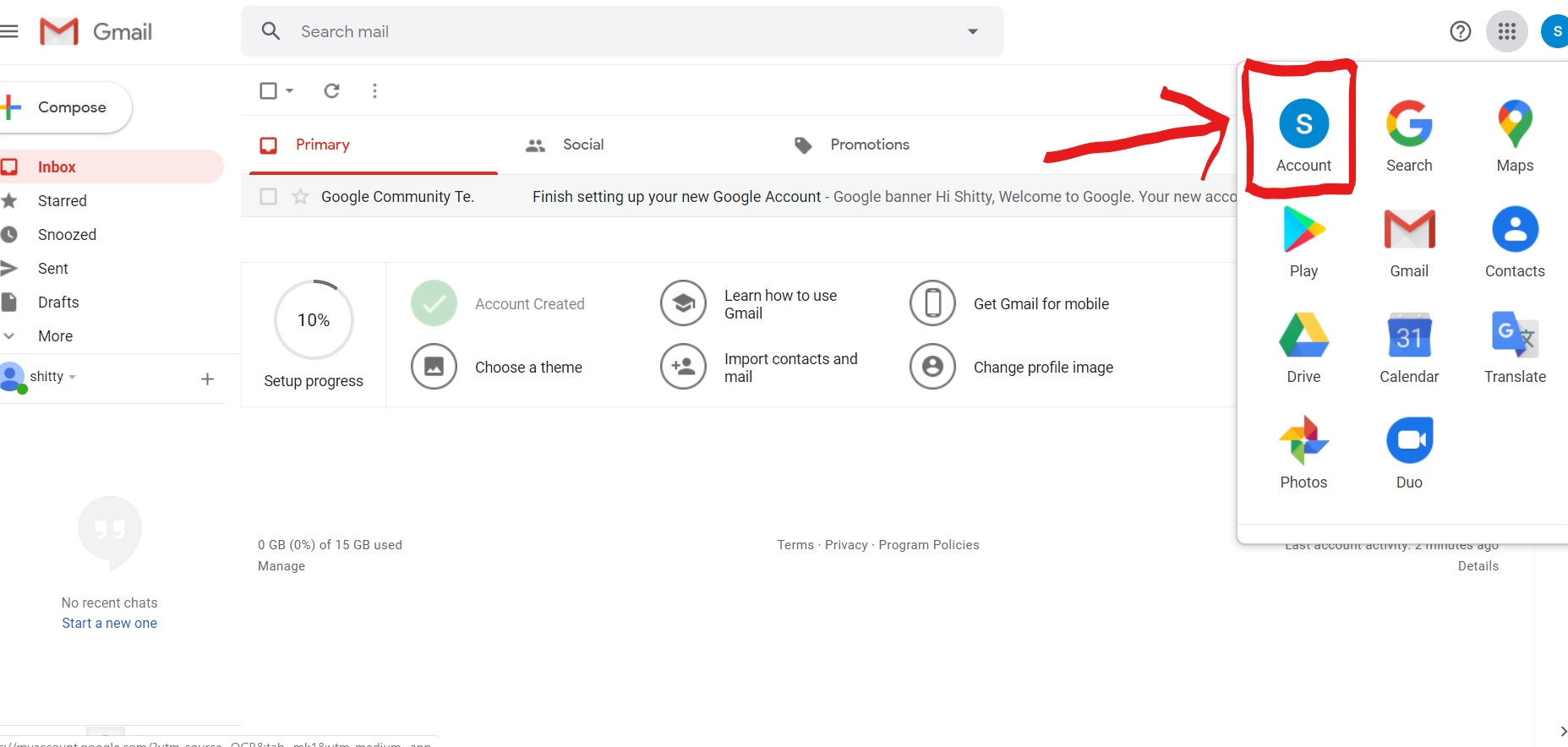Click the Manage storage link
The image size is (1568, 747).
pyautogui.click(x=281, y=566)
